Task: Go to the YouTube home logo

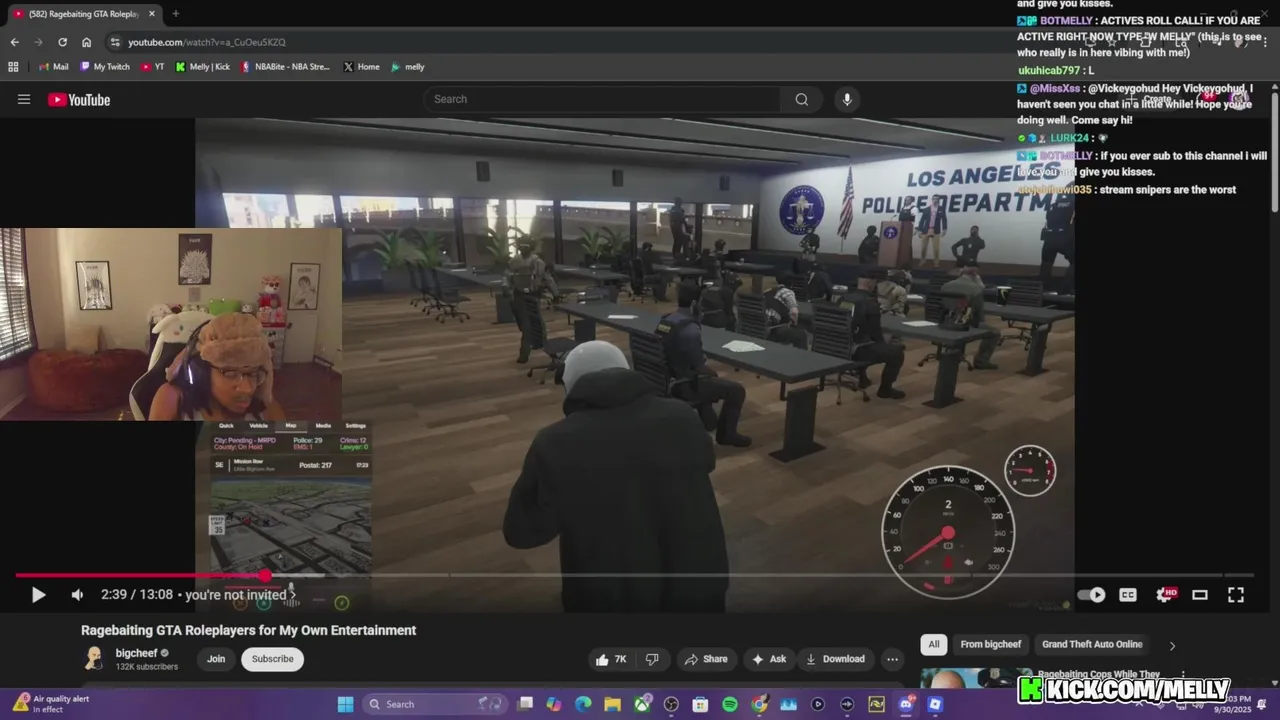Action: tap(79, 99)
